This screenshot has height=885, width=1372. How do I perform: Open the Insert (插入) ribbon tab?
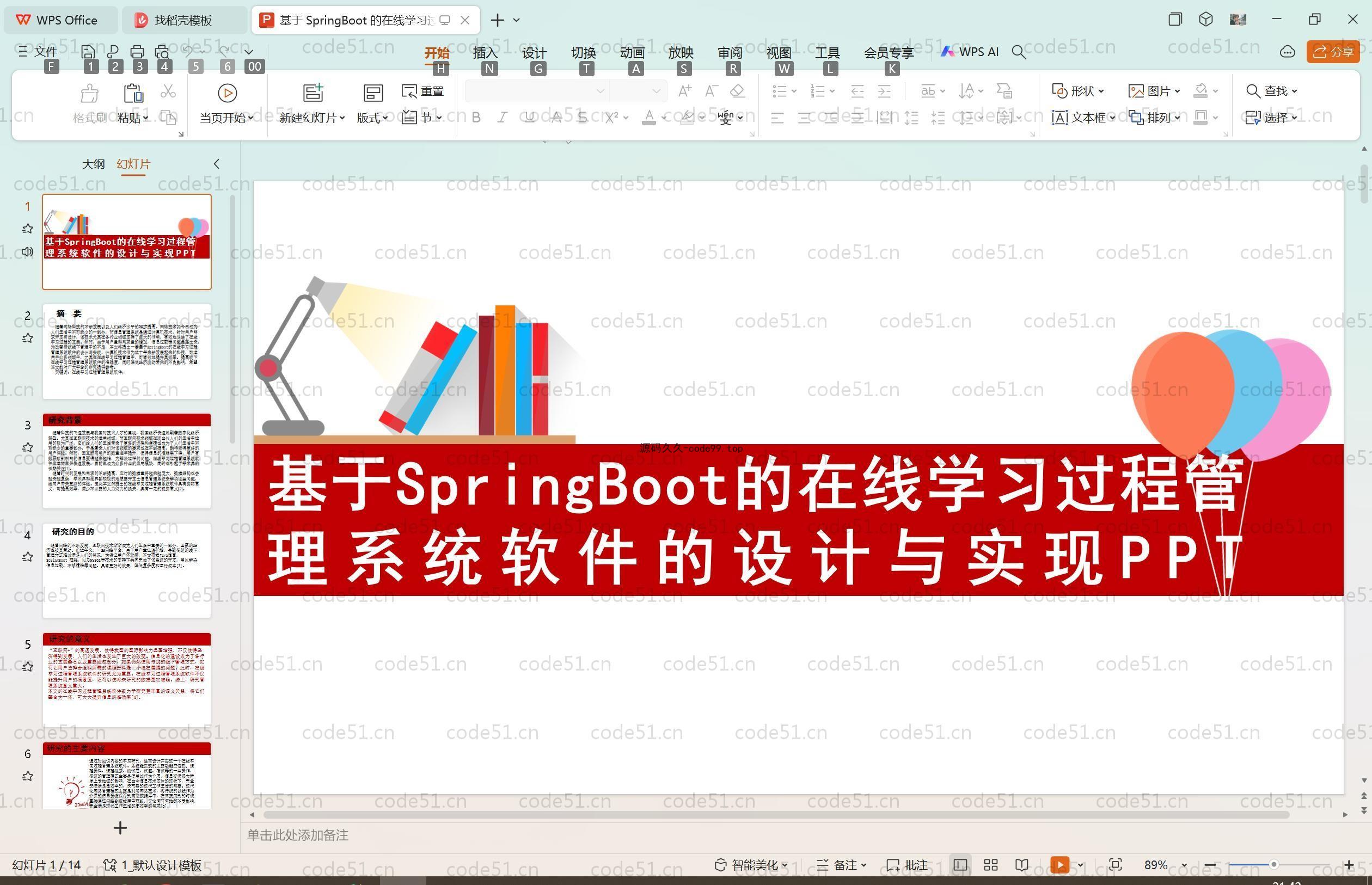coord(485,52)
